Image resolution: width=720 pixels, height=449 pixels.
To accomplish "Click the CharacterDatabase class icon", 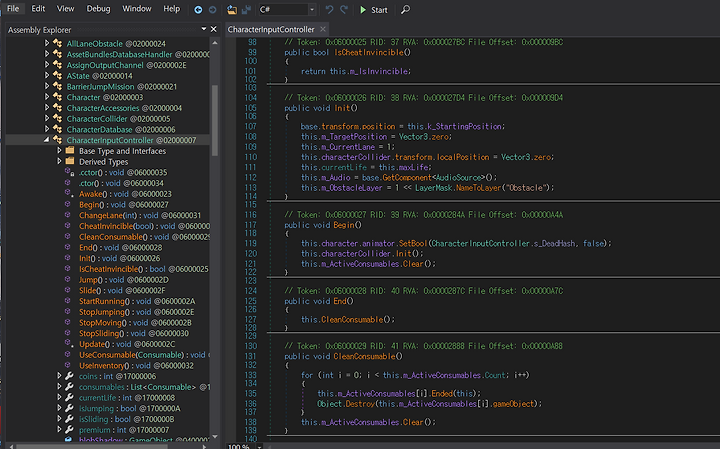I will (57, 129).
